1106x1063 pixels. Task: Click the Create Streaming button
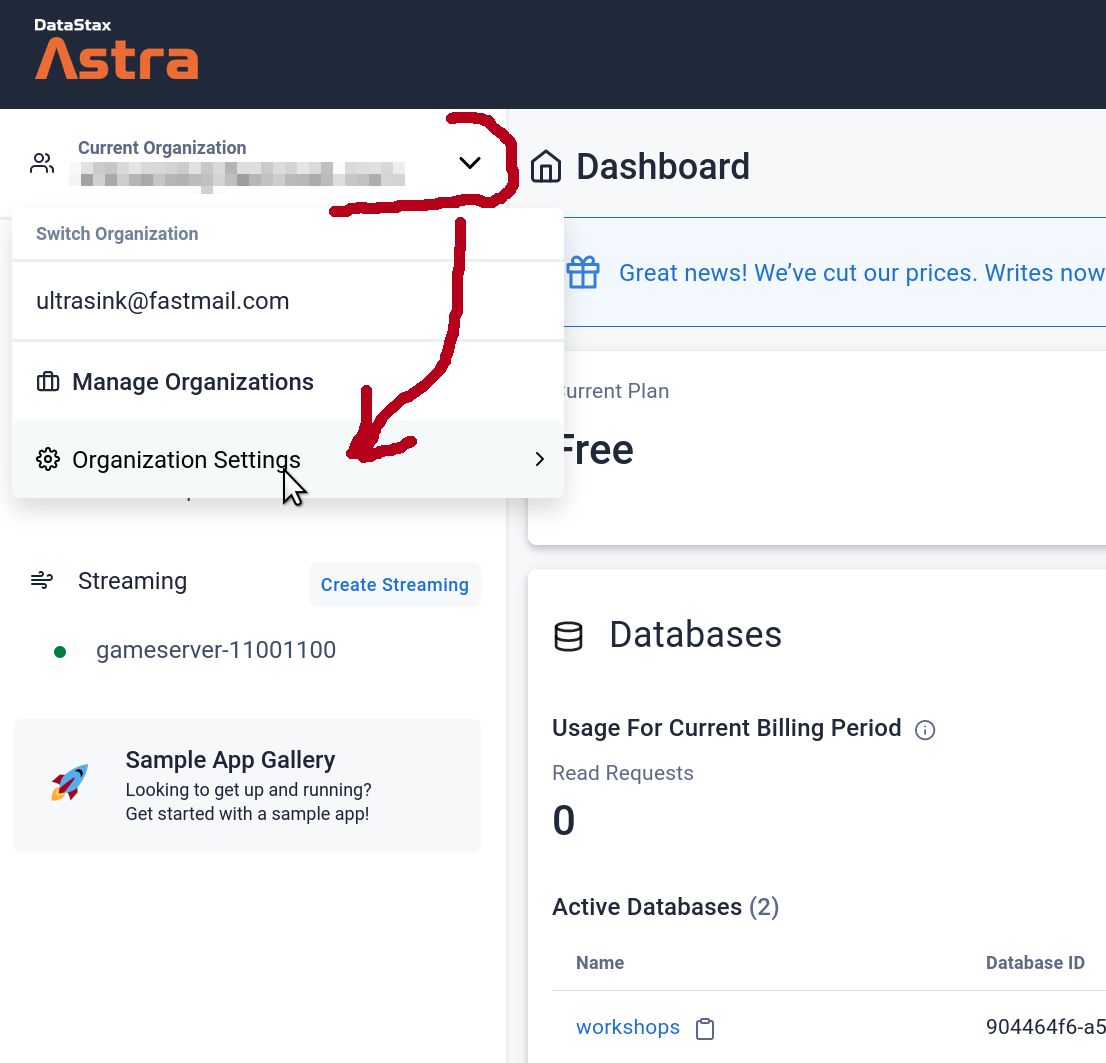tap(395, 585)
